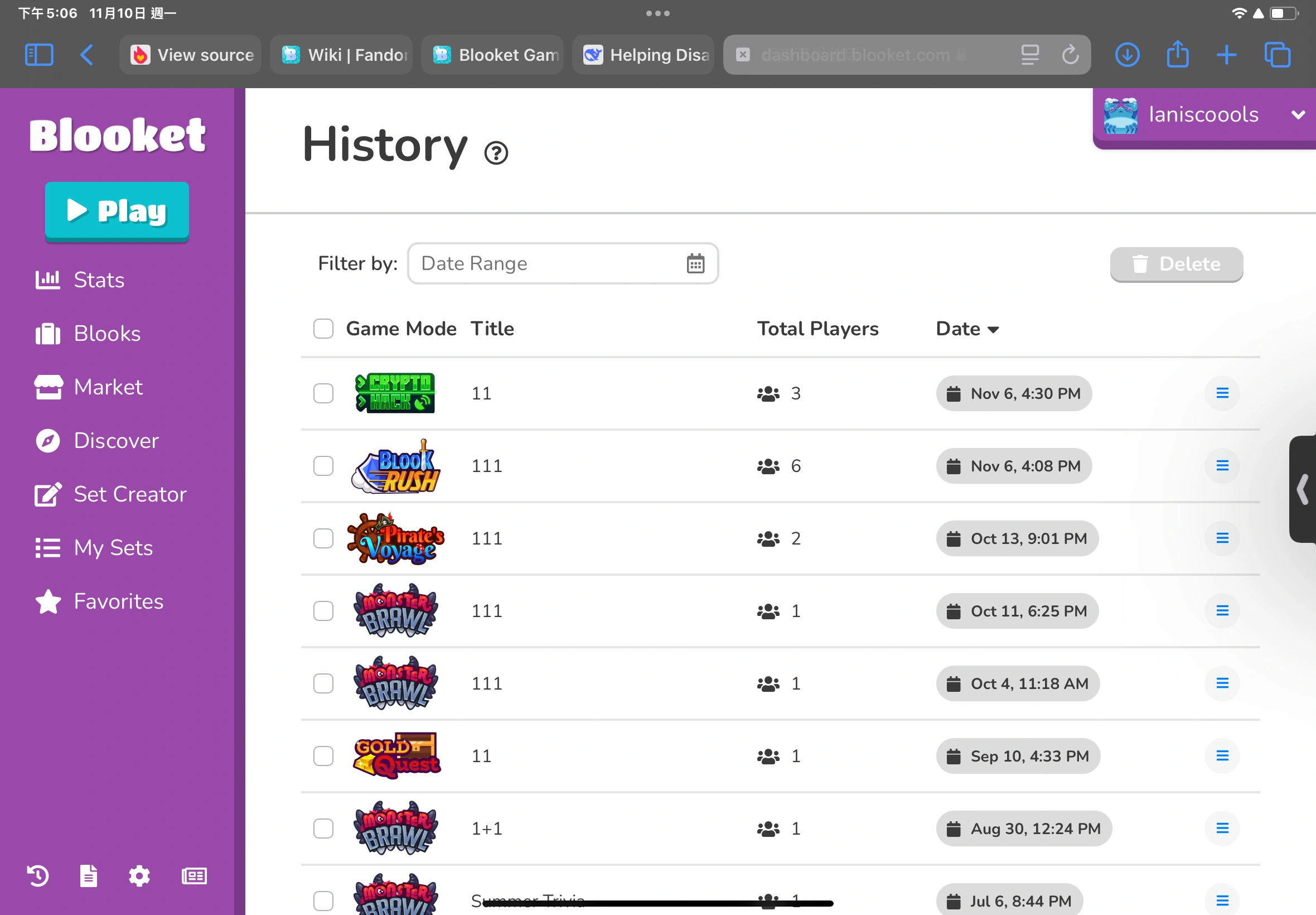Viewport: 1316px width, 915px height.
Task: Open menu icon for Crypto Hack row
Action: (1222, 393)
